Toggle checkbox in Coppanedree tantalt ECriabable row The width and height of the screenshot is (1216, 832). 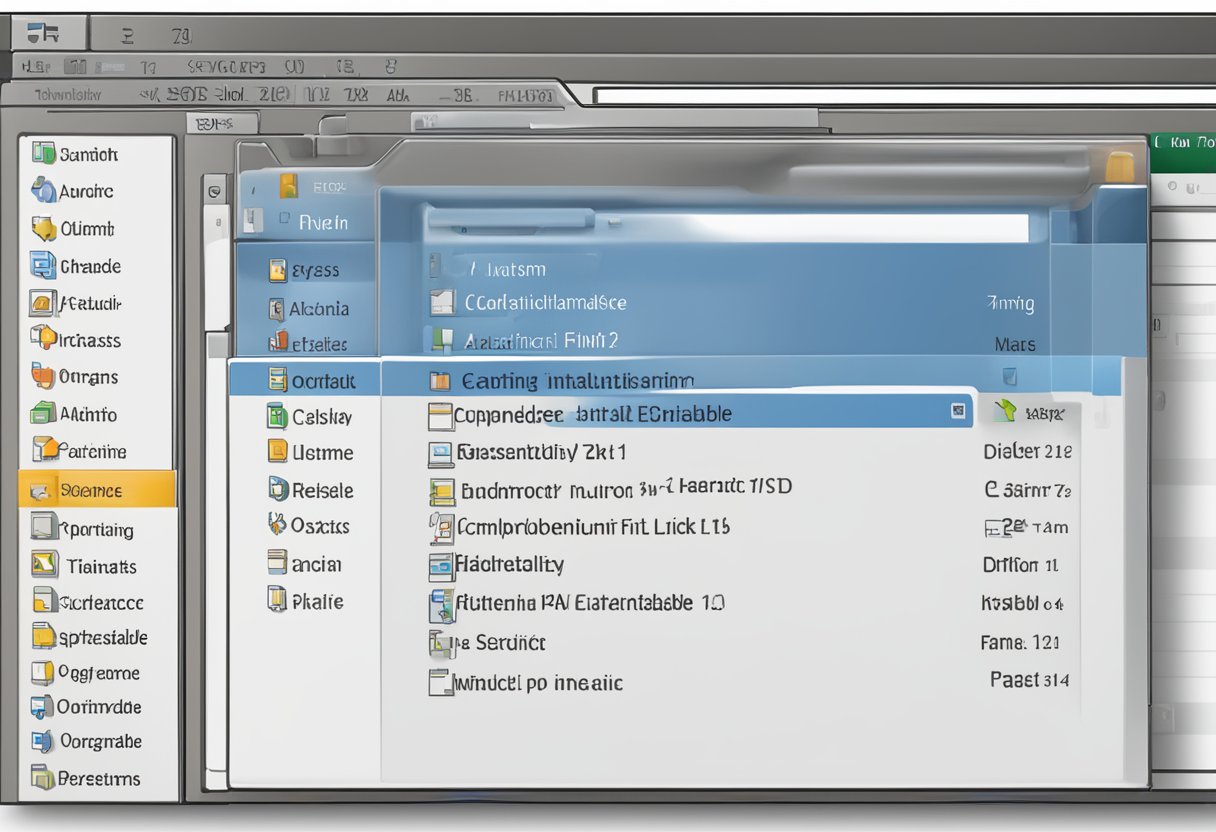coord(958,410)
